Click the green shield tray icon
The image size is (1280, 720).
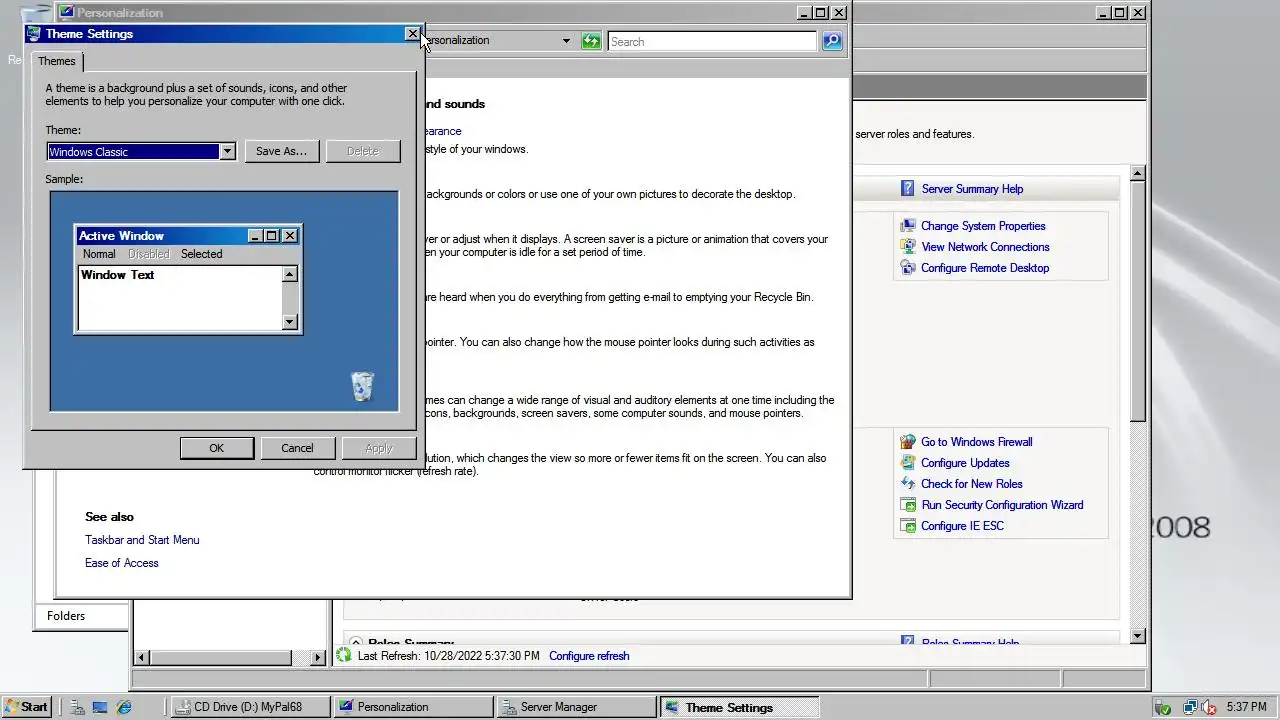[x=1164, y=707]
